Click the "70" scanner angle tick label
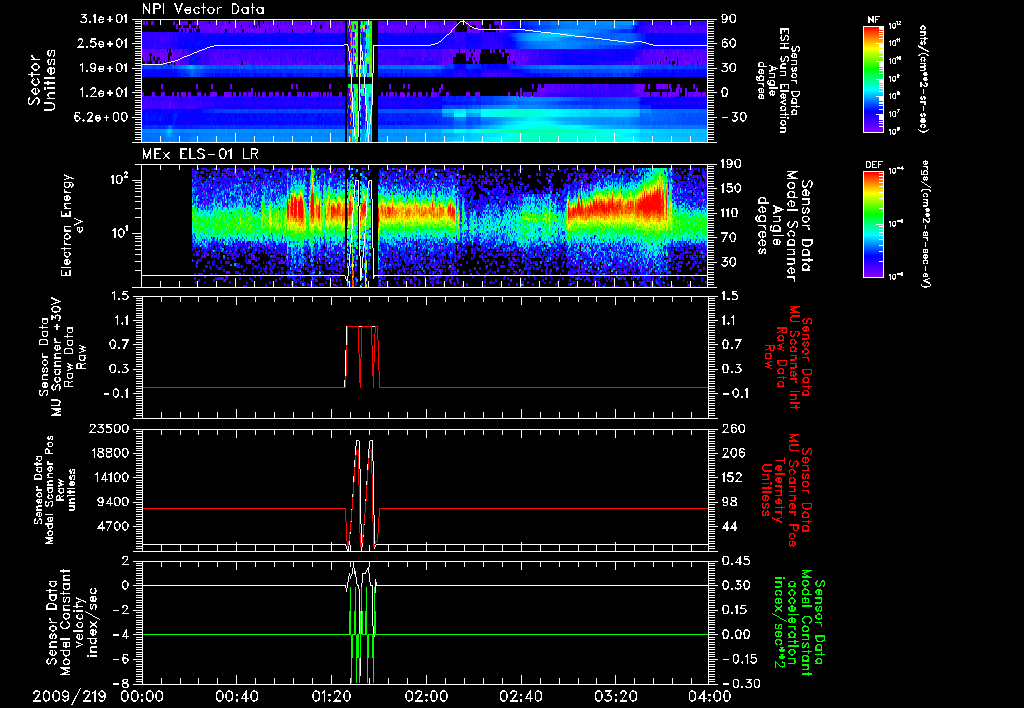 coord(729,237)
